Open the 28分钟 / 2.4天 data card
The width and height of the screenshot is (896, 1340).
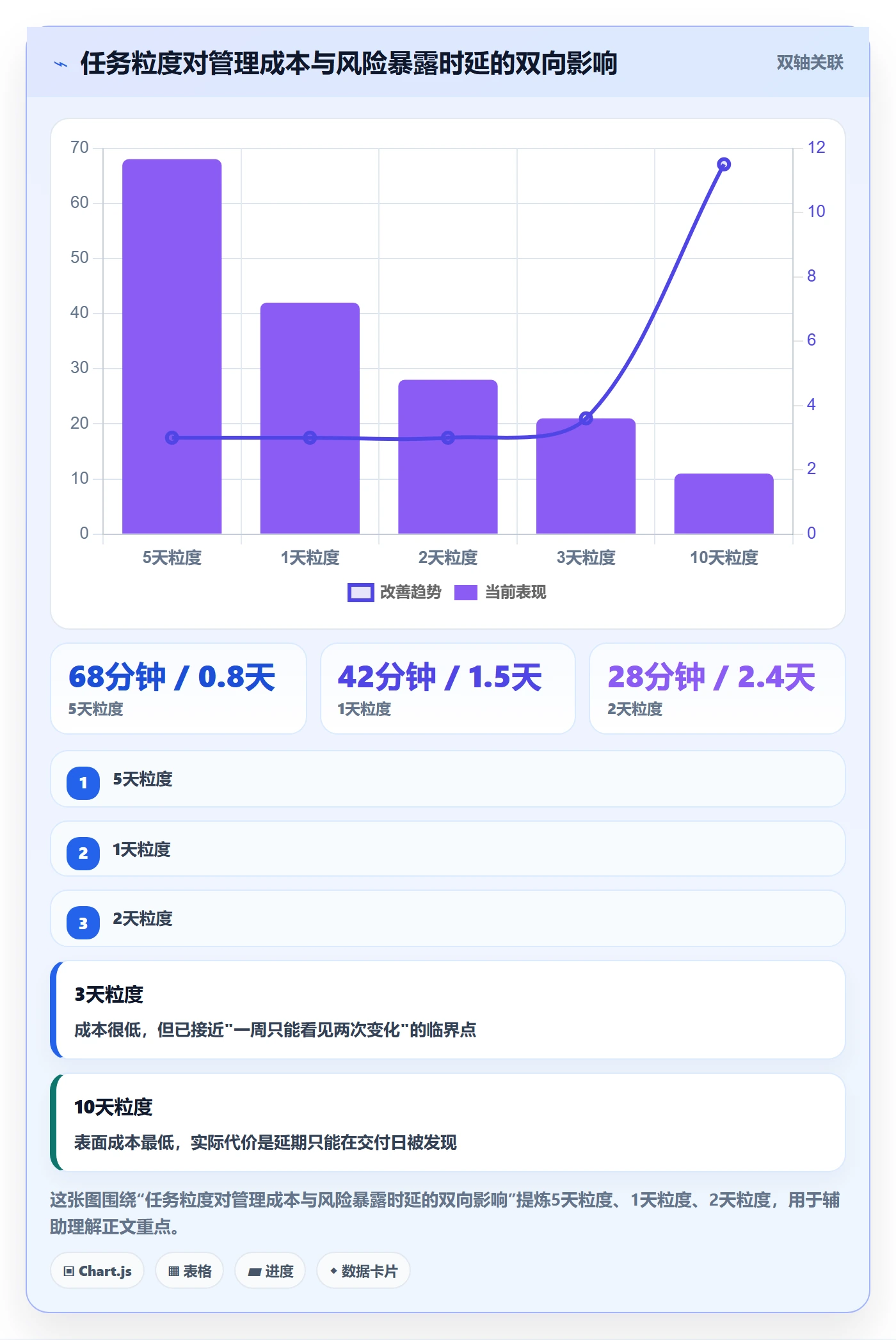717,689
